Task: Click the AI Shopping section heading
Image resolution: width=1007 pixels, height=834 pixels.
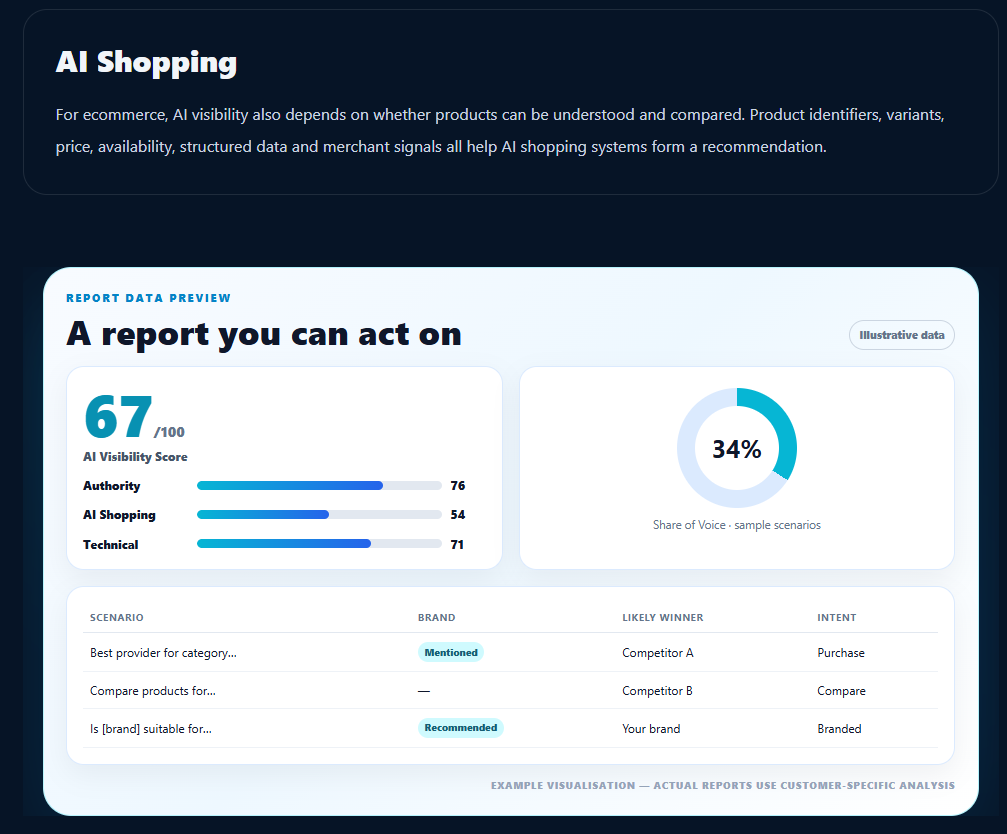Action: point(146,63)
